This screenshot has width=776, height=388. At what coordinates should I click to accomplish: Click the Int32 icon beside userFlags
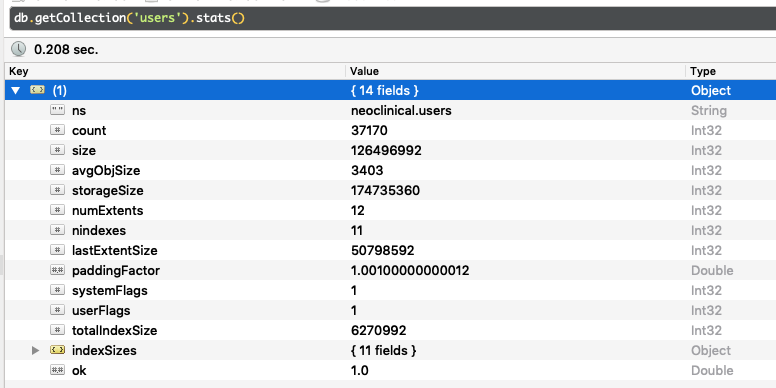(57, 310)
